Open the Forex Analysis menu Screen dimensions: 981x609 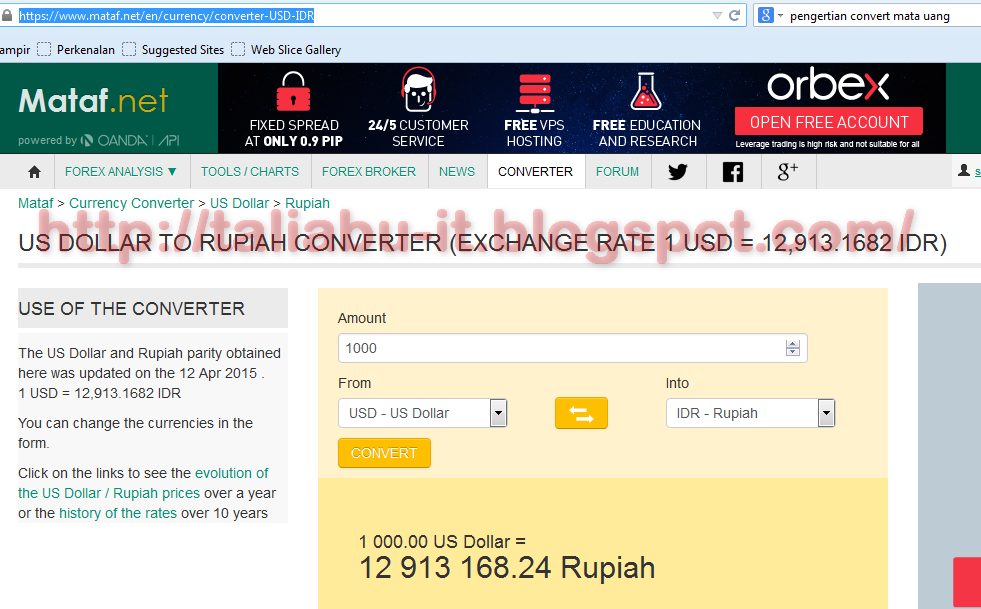121,171
